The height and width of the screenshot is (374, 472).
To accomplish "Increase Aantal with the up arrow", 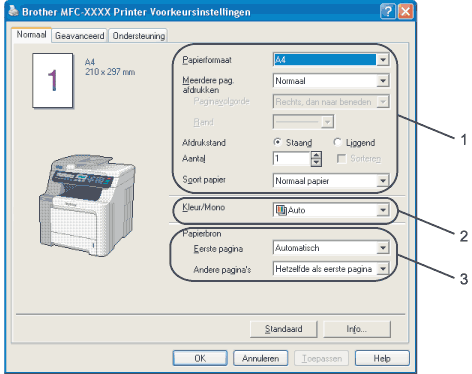I will point(316,155).
